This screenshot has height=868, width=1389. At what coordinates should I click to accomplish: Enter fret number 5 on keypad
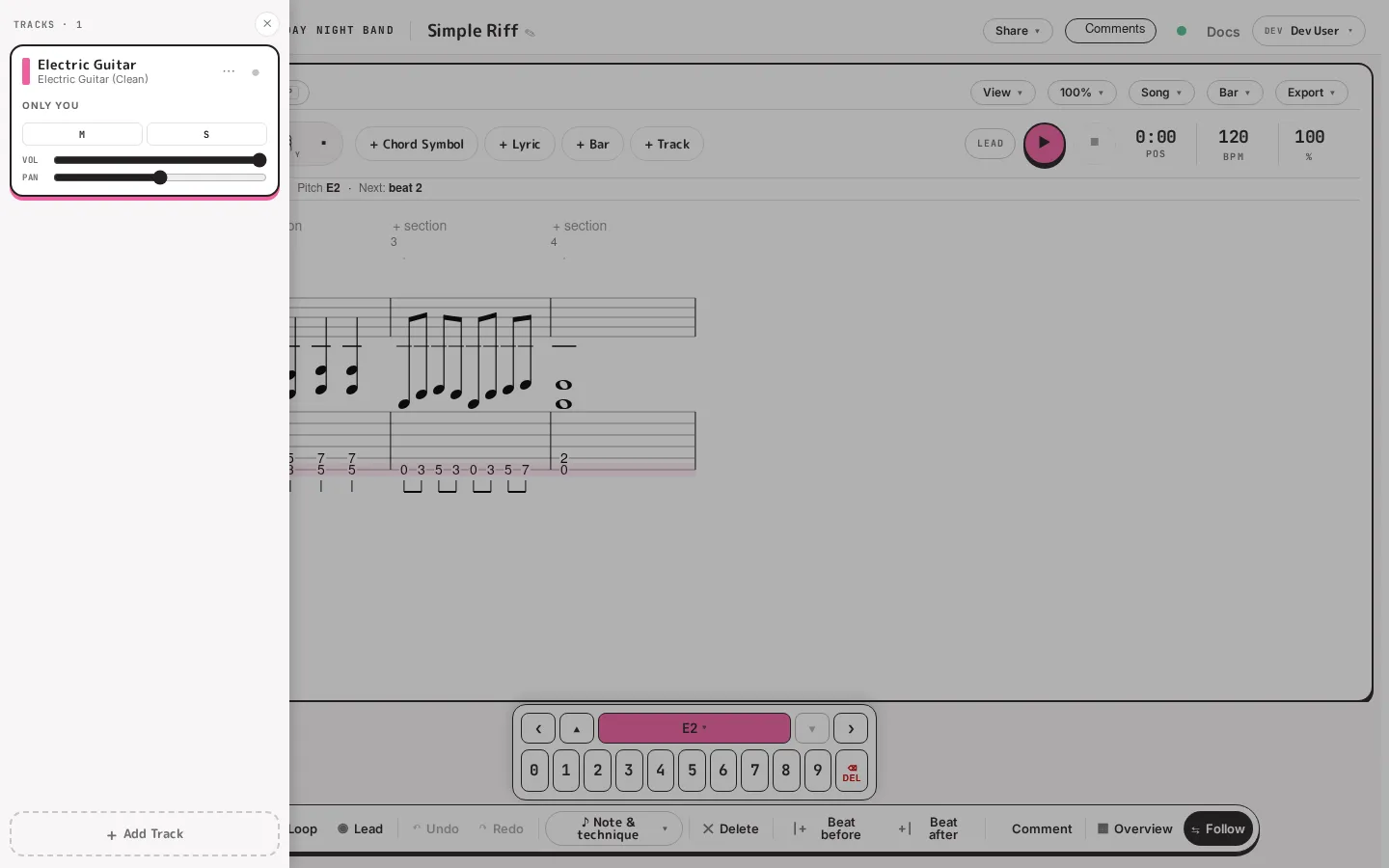tap(692, 771)
